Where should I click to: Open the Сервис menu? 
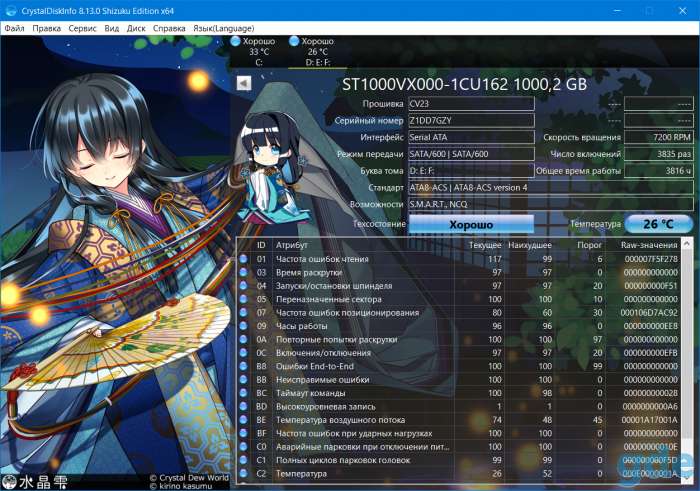point(83,28)
